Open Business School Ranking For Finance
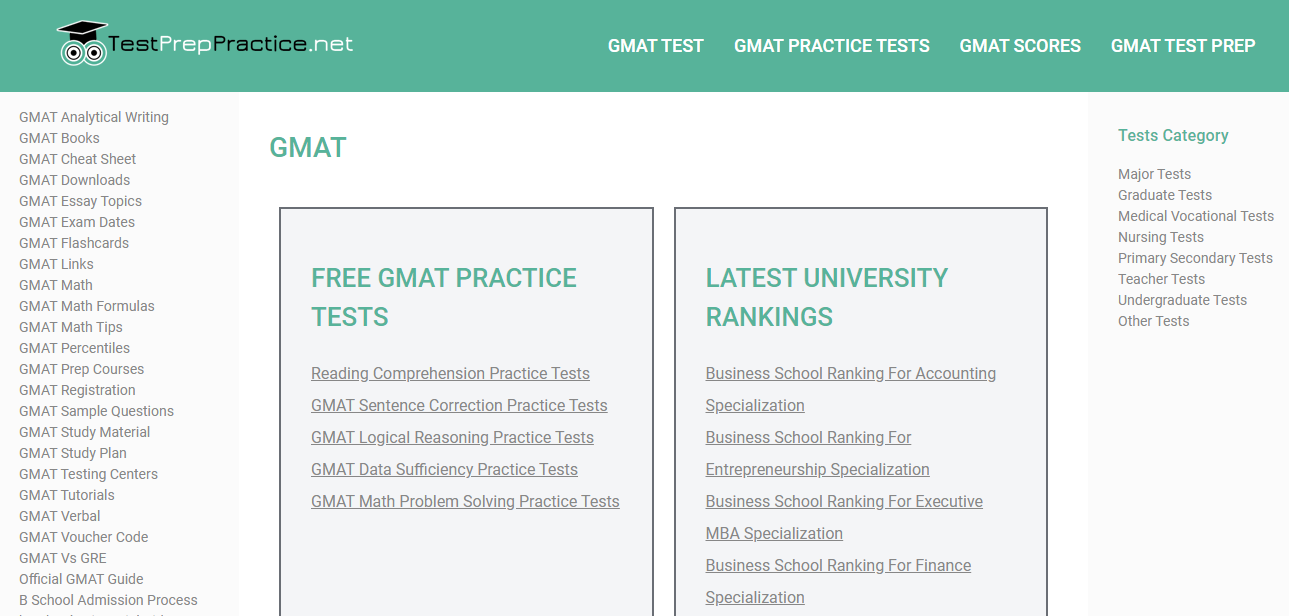The width and height of the screenshot is (1289, 616). (x=838, y=565)
